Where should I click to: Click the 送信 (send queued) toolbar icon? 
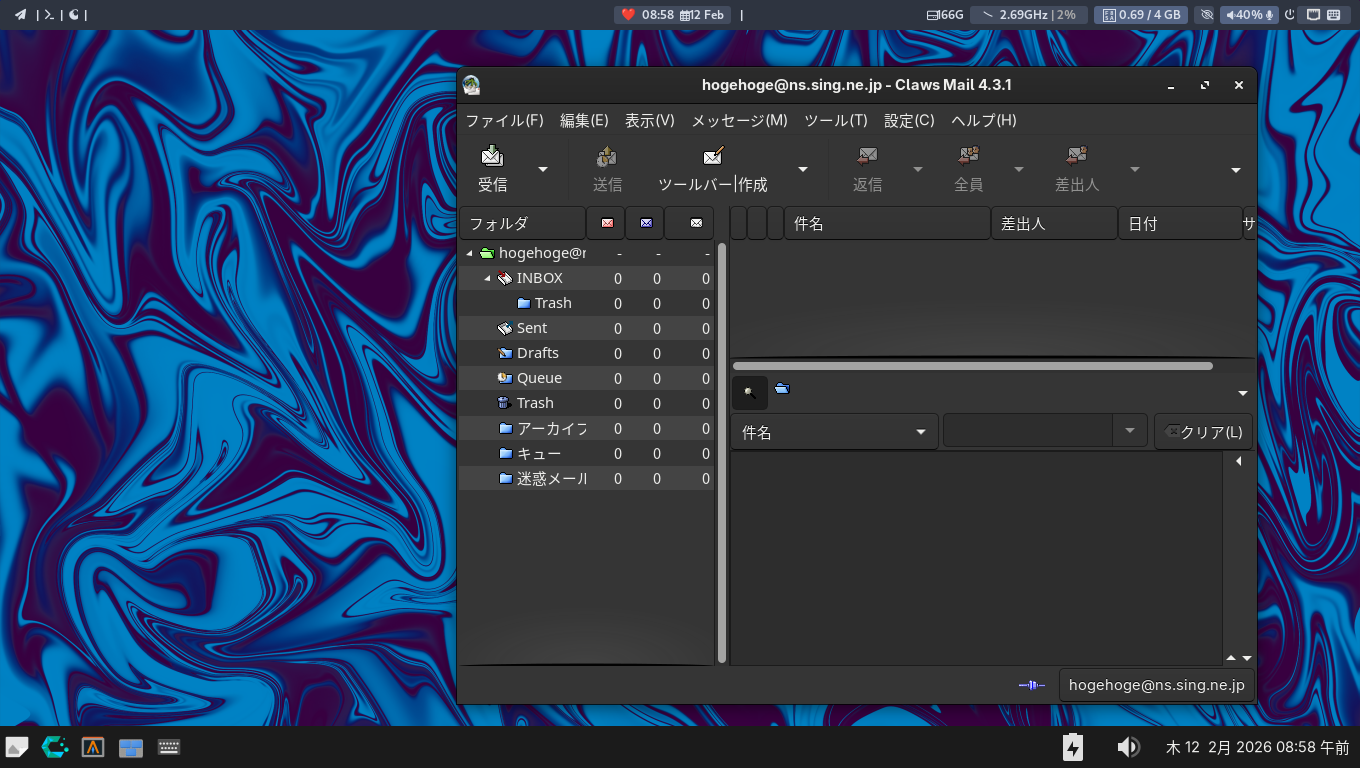[x=607, y=169]
